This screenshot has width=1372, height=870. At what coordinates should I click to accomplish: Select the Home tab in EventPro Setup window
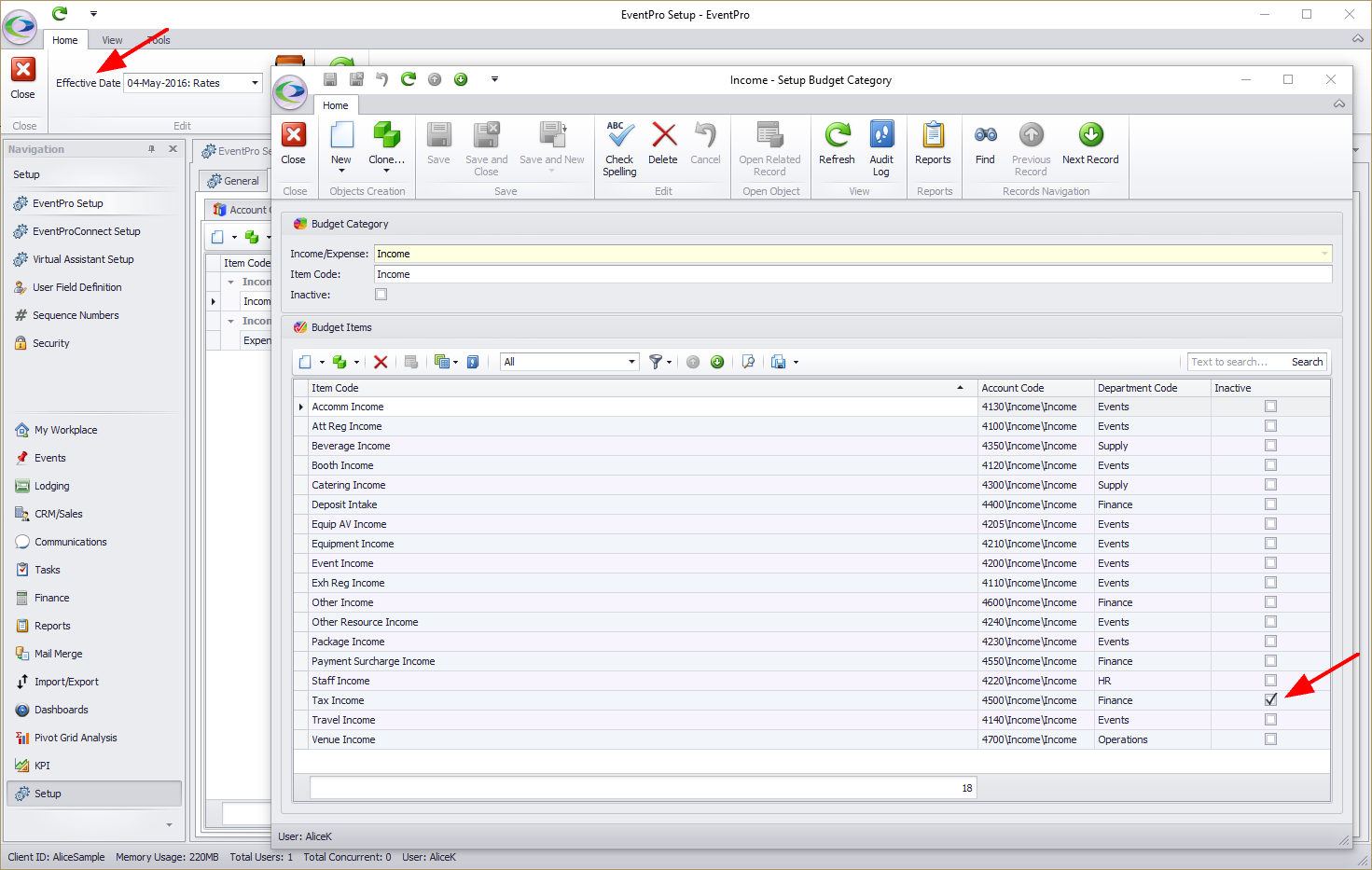click(65, 40)
